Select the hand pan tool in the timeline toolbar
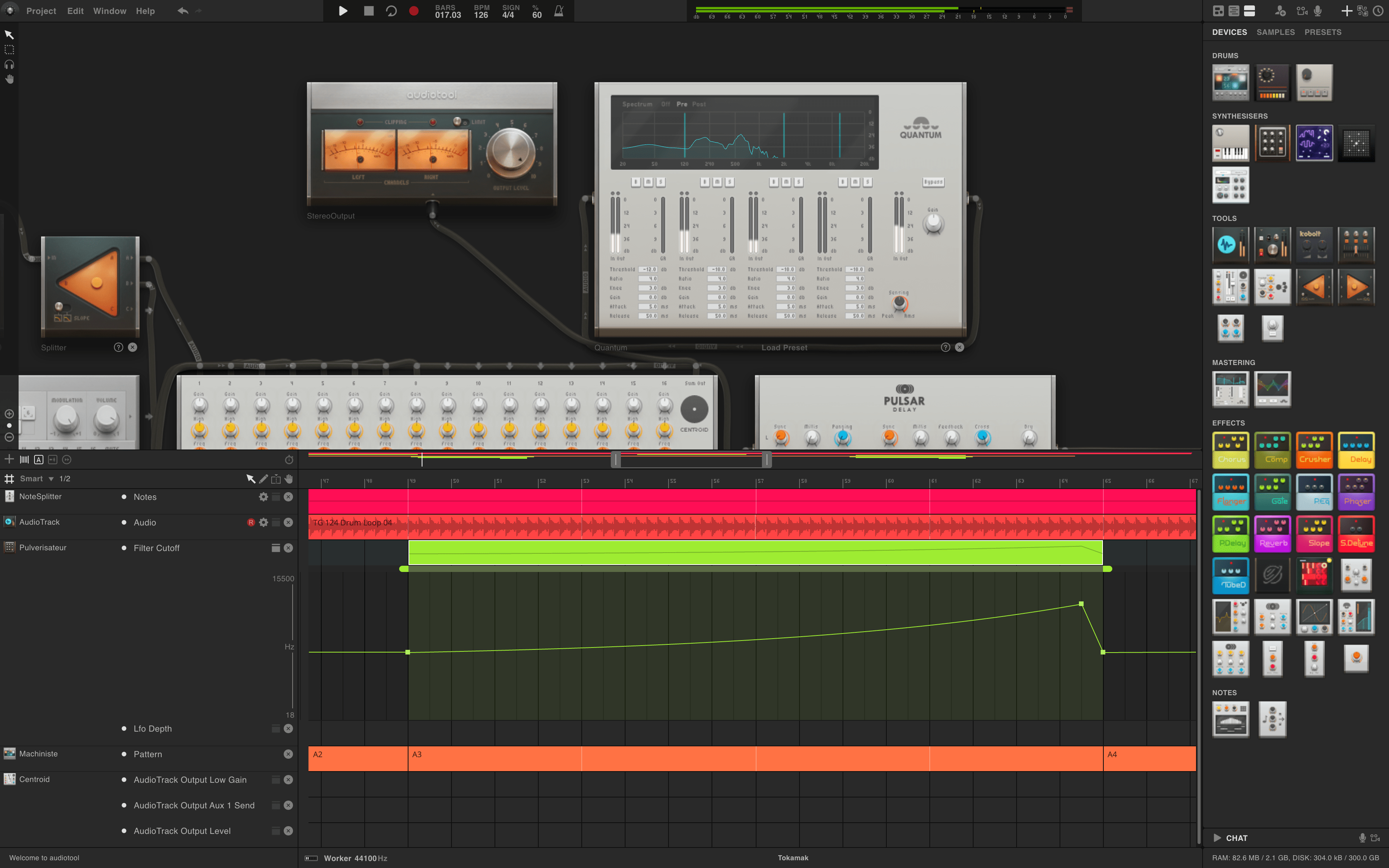Viewport: 1389px width, 868px height. [289, 478]
